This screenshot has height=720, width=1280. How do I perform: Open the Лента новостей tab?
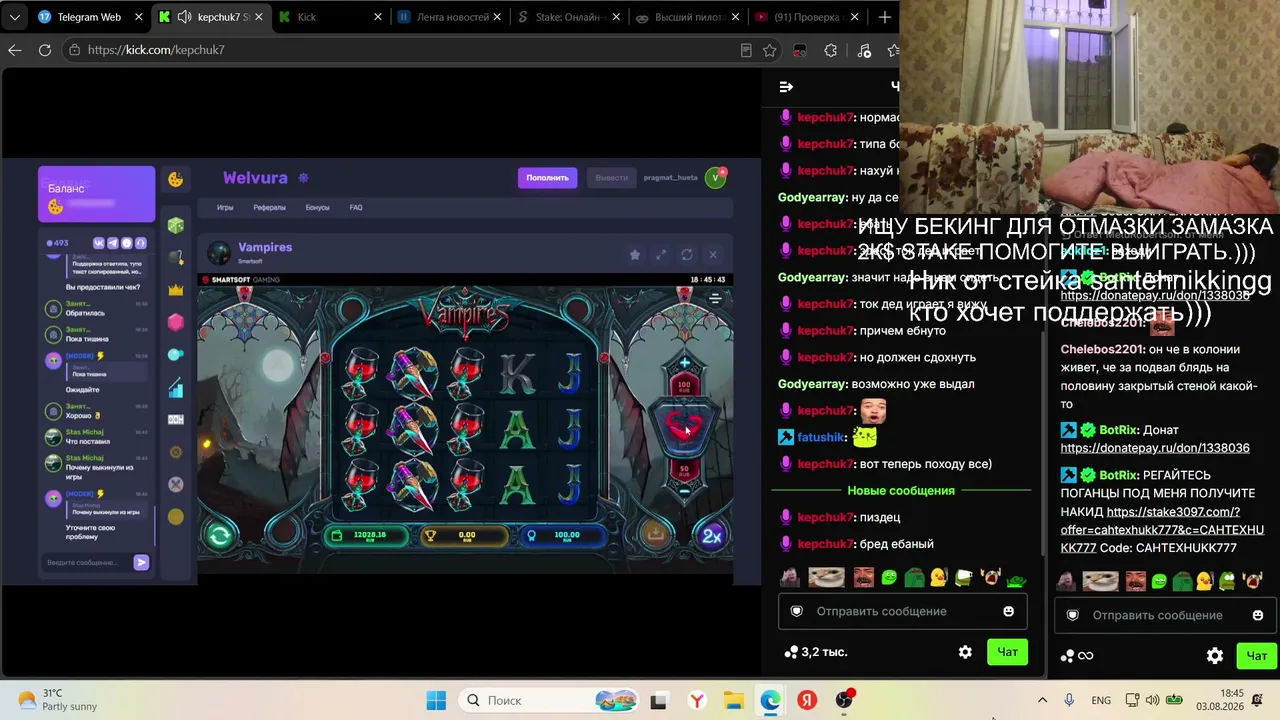452,17
